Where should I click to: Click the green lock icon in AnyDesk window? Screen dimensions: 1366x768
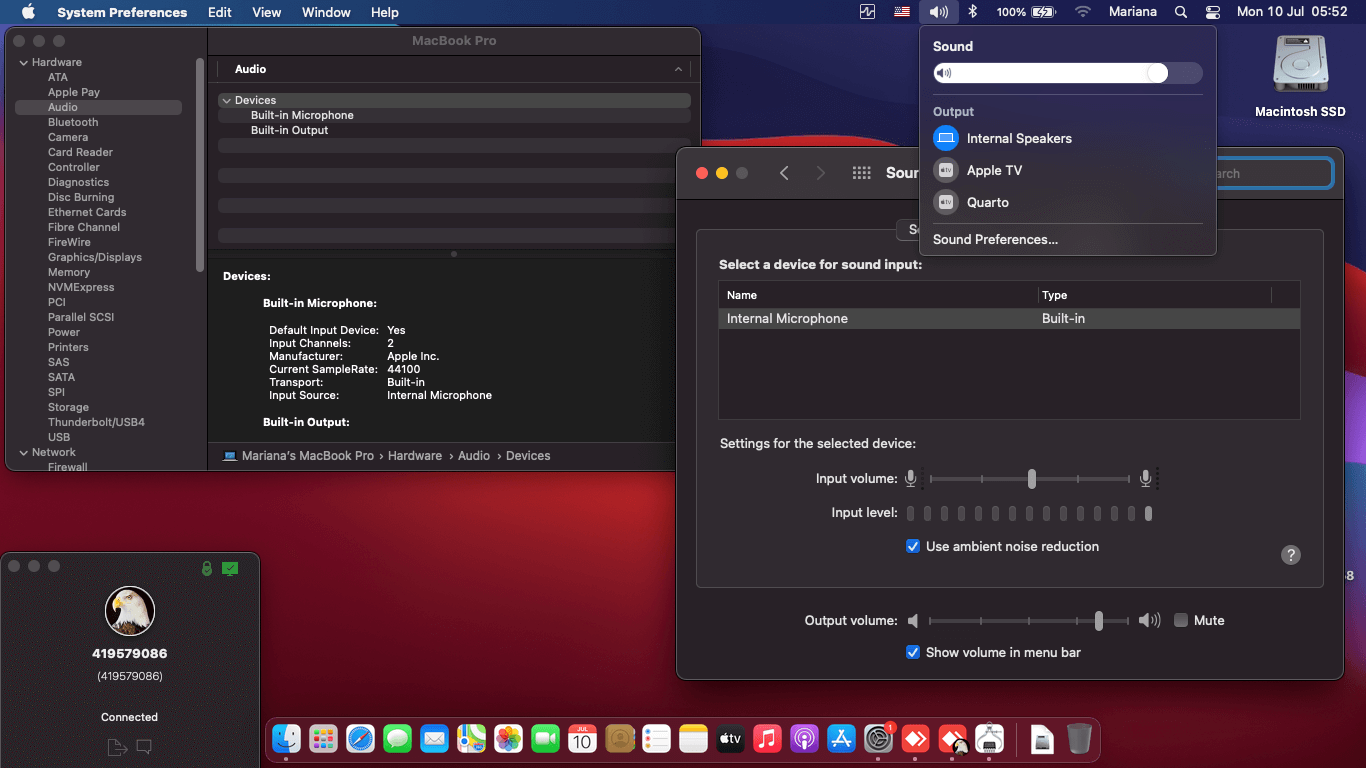(206, 568)
